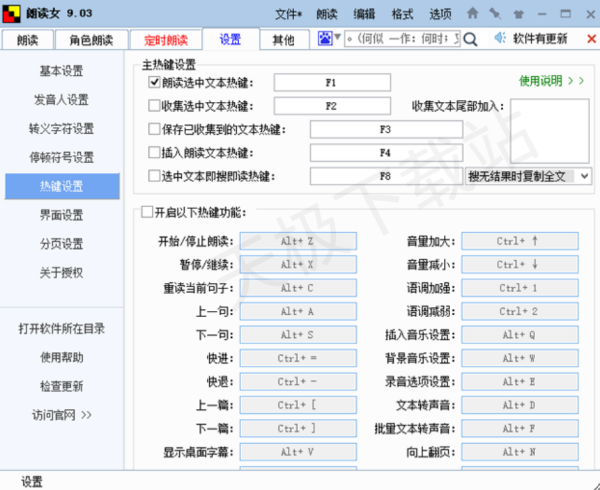Open 停顿符号设置 in sidebar

coord(62,157)
